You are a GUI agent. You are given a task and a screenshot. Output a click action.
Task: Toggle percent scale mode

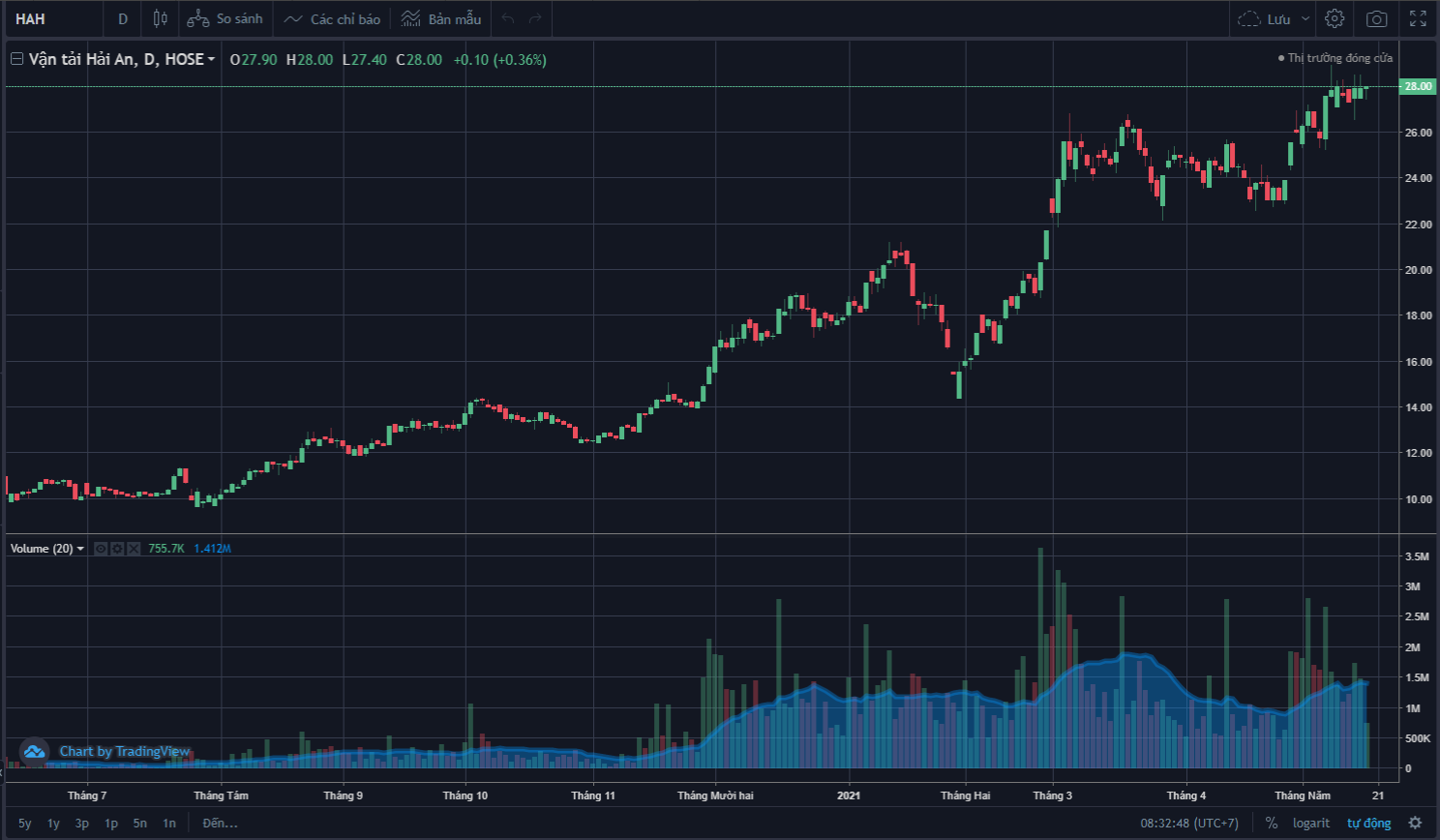(1272, 823)
